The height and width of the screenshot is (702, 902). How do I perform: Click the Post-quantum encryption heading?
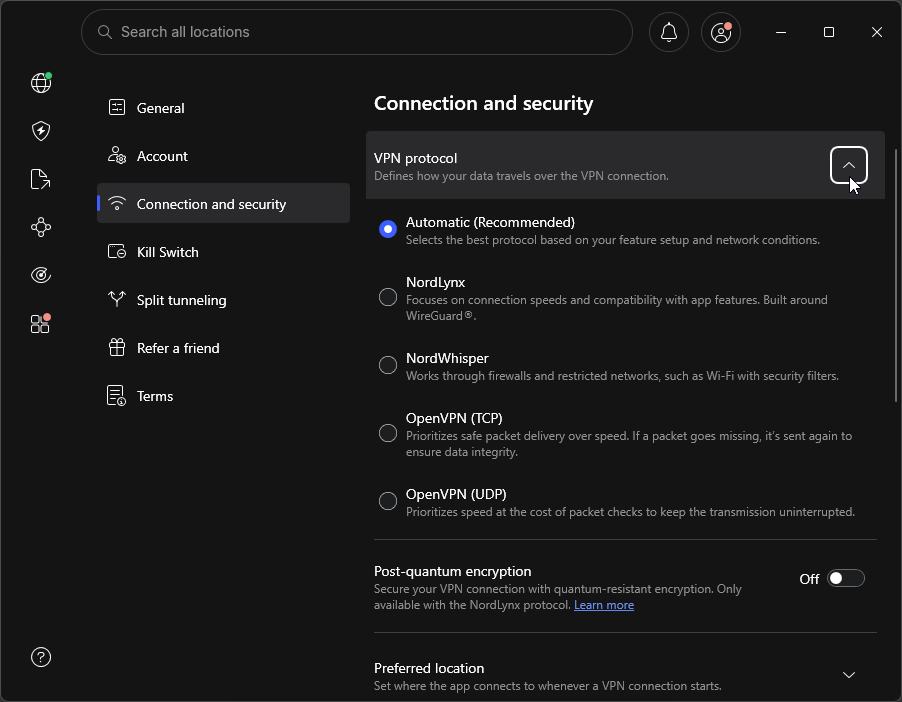click(453, 571)
